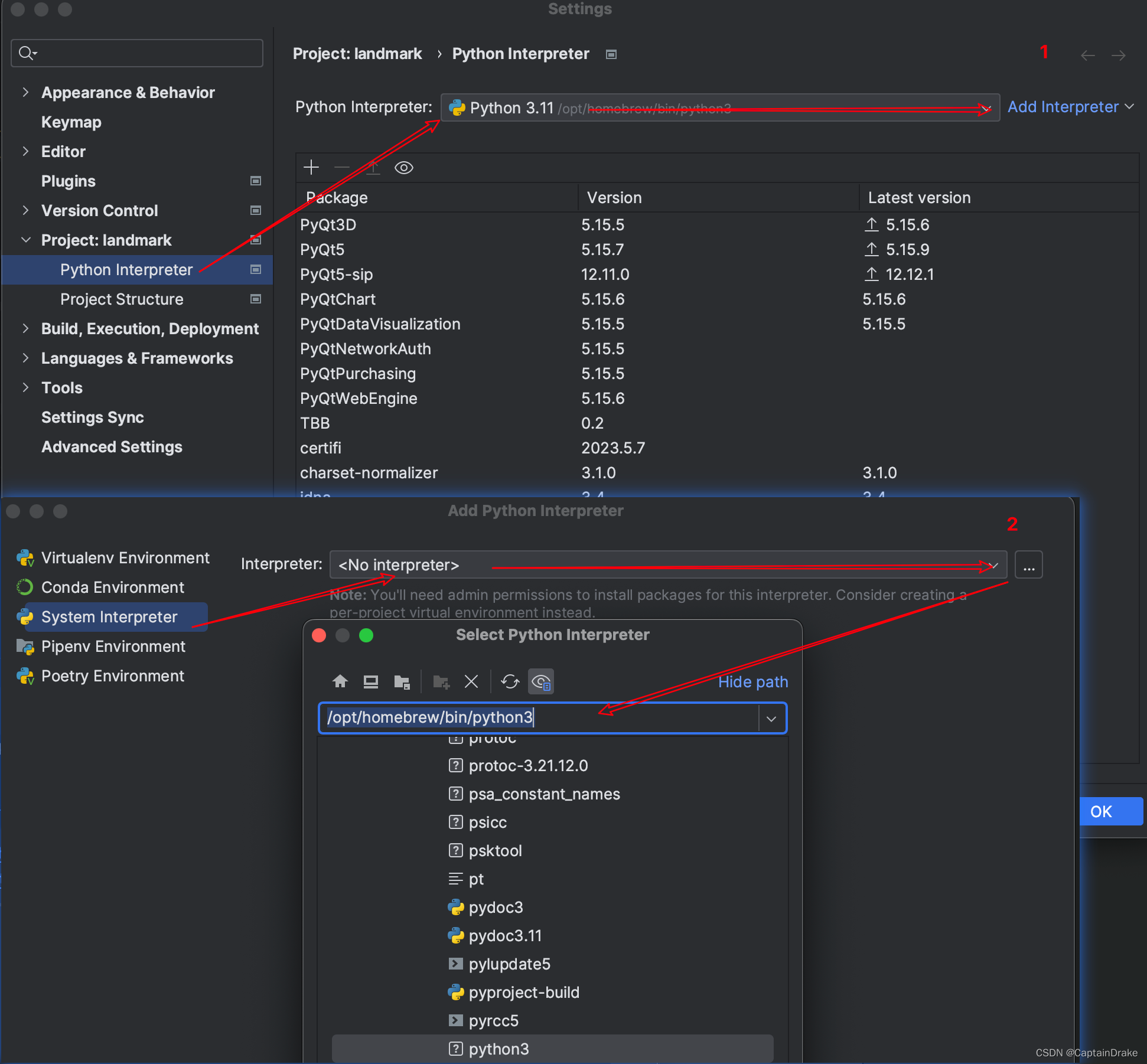Click the install package plus icon

(x=311, y=168)
